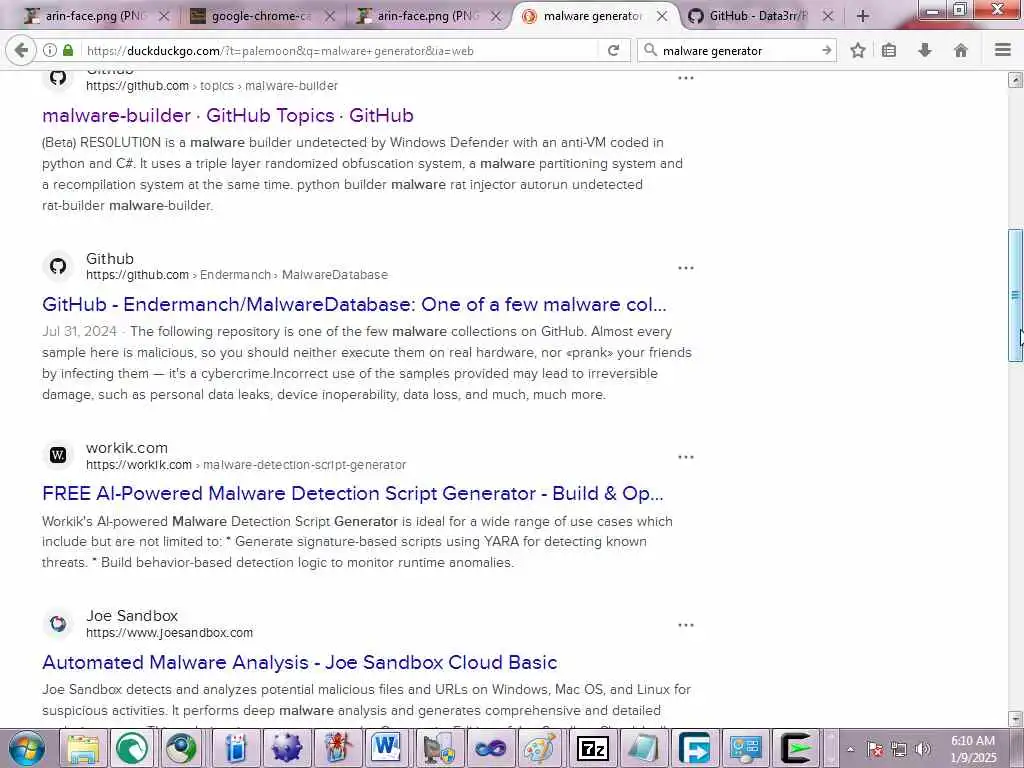Open the blue infinity-loop taskbar icon
1024x768 pixels.
(x=490, y=748)
